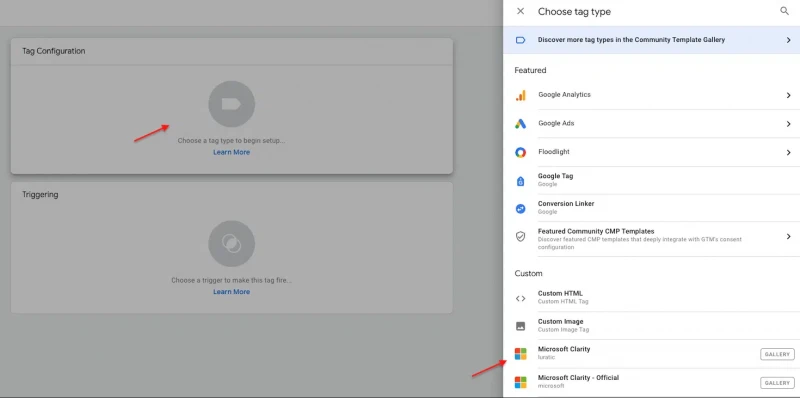
Task: Choose Microsoft Clarity - Official tag
Action: pyautogui.click(x=652, y=382)
